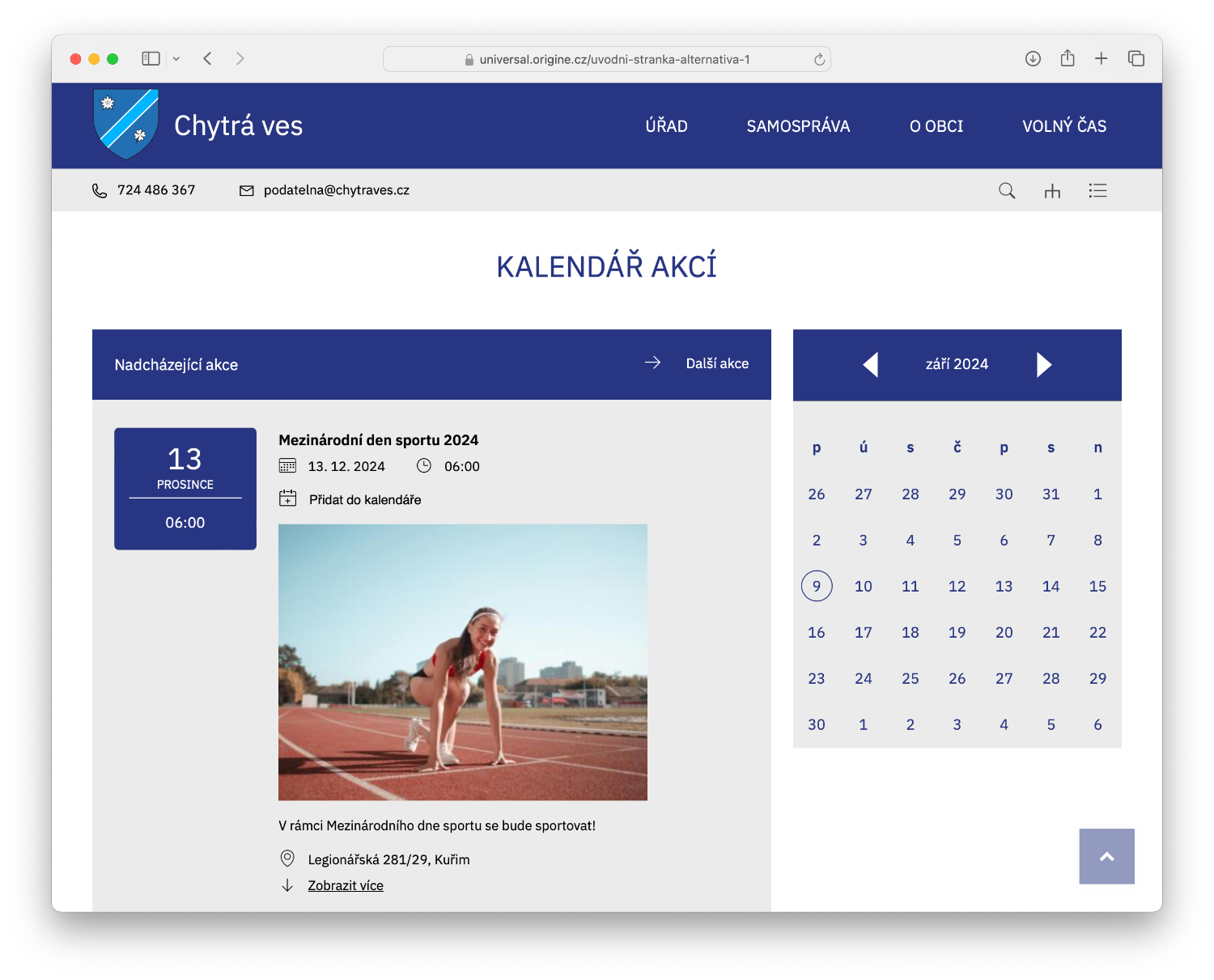Viewport: 1214px width, 980px height.
Task: Select day 9 in the calendar
Action: pyautogui.click(x=816, y=586)
